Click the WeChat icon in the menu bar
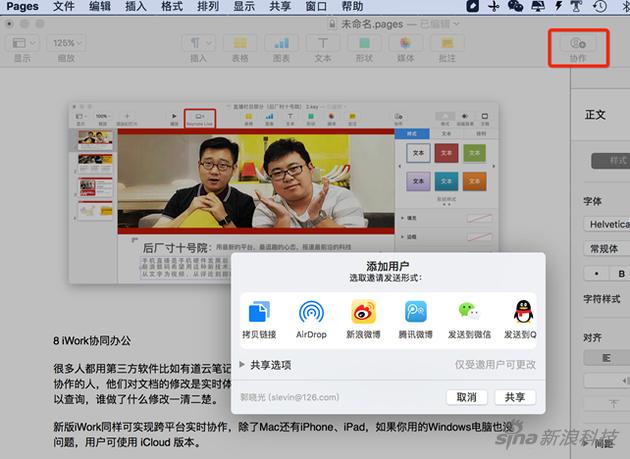630x459 pixels. click(x=515, y=6)
